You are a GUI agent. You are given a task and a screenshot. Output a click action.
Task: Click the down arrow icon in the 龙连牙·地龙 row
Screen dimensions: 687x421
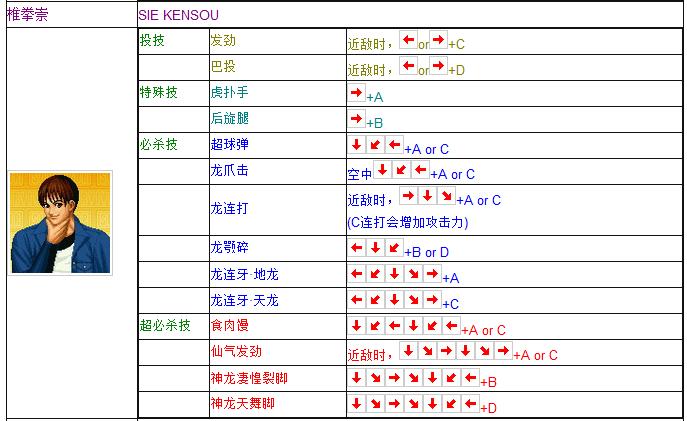tap(394, 273)
